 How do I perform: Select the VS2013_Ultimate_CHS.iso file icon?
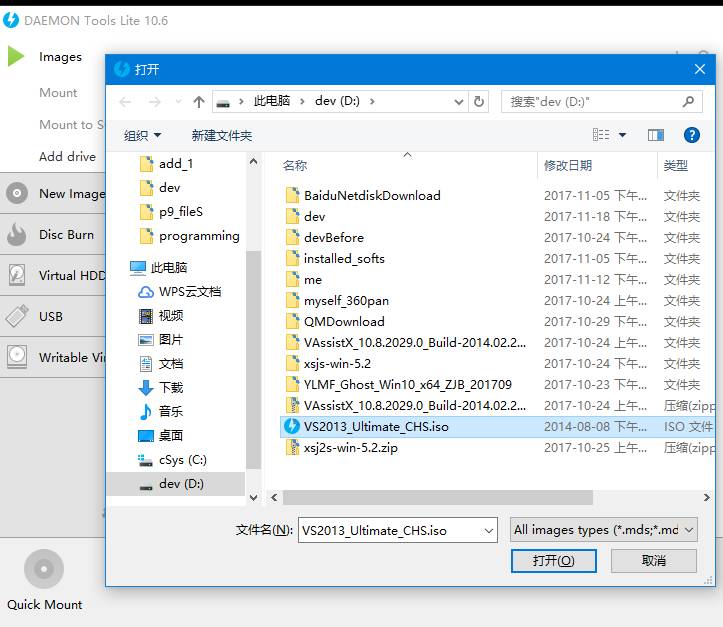pos(292,426)
